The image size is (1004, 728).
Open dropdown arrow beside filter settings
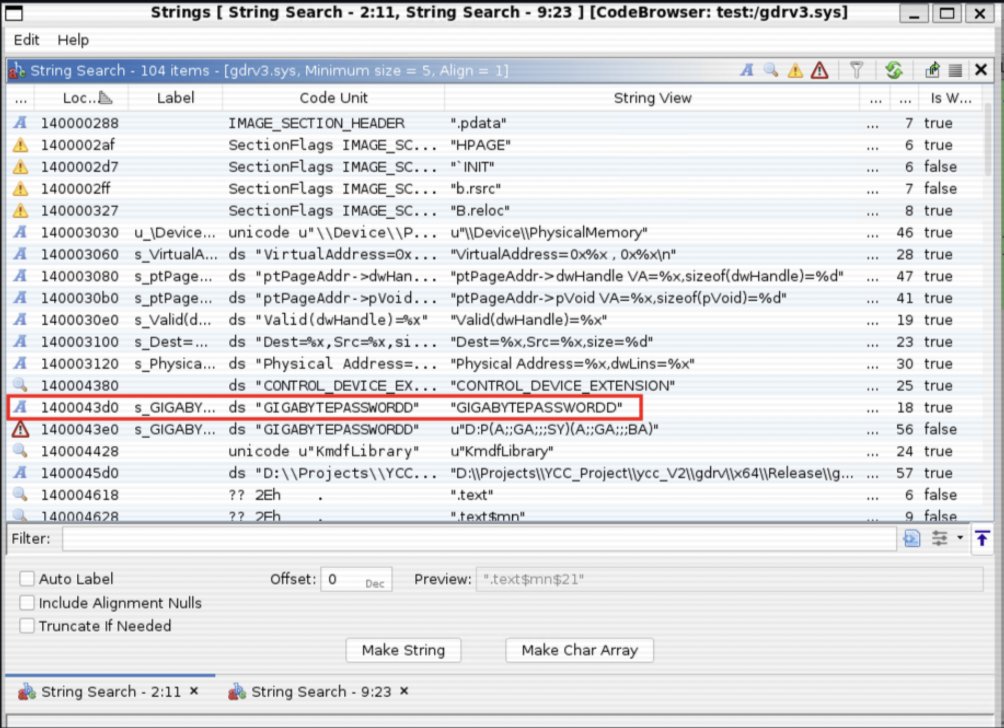point(960,538)
